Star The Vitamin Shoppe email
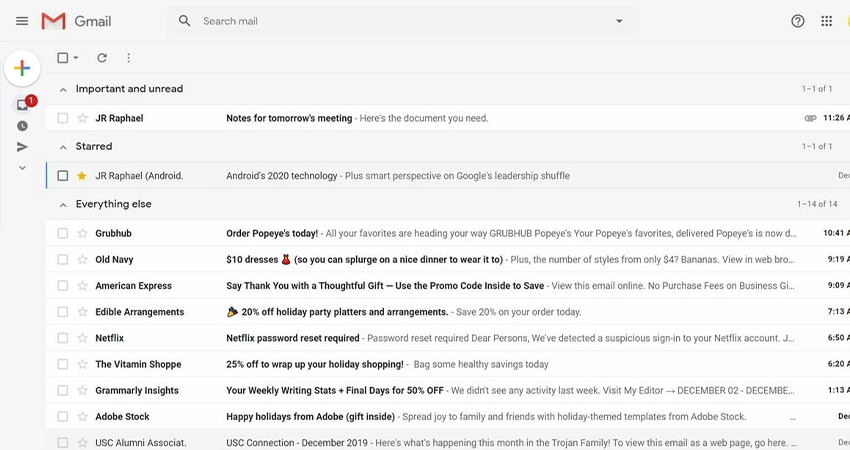The width and height of the screenshot is (850, 450). coord(82,364)
